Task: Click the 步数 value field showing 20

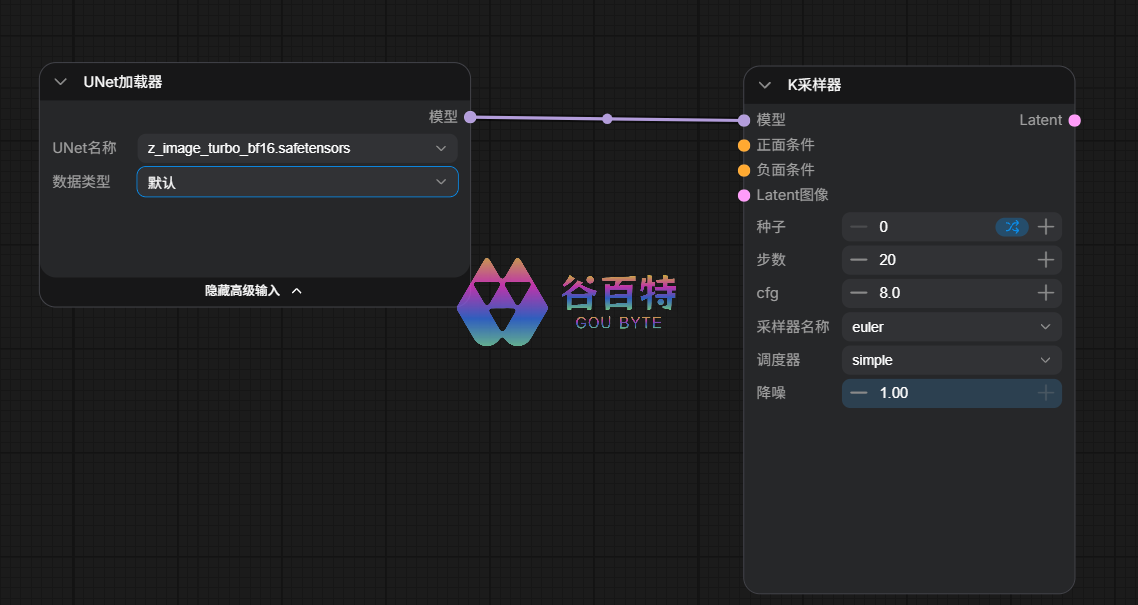Action: tap(951, 260)
